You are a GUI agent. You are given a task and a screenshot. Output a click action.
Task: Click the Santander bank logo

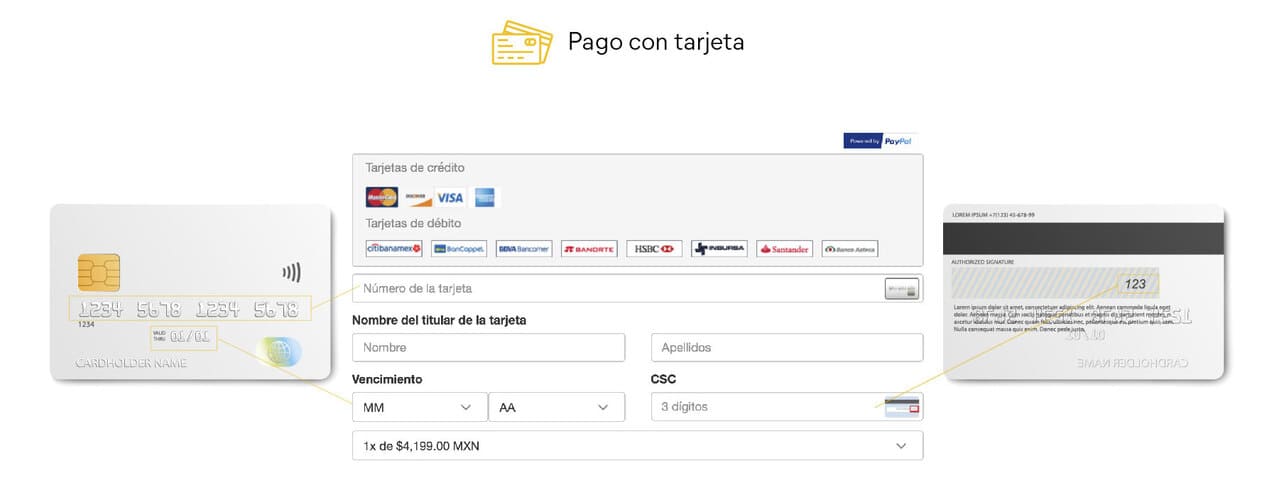pyautogui.click(x=784, y=248)
